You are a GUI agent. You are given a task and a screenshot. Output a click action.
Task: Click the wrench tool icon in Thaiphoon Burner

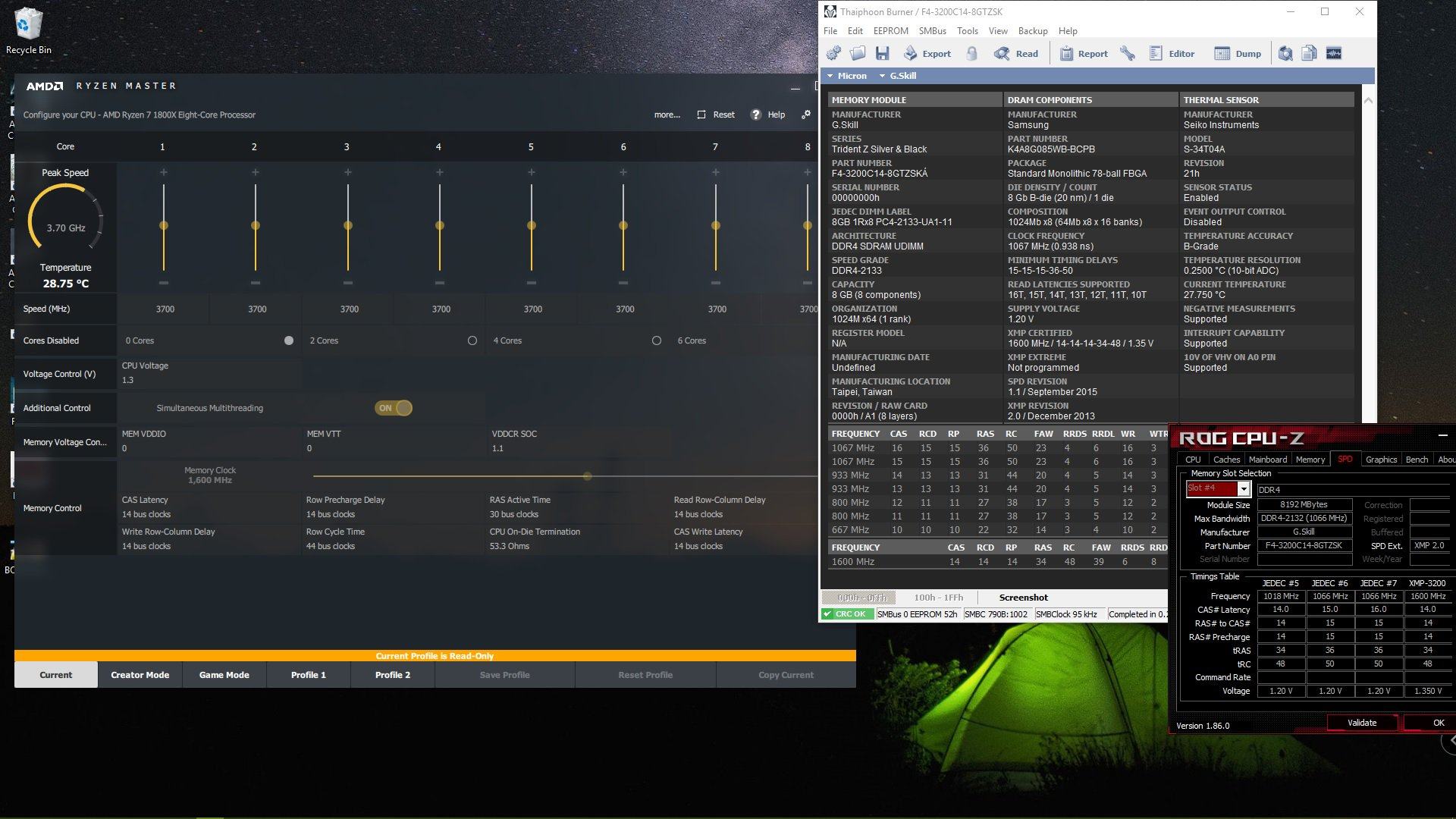pos(1128,53)
